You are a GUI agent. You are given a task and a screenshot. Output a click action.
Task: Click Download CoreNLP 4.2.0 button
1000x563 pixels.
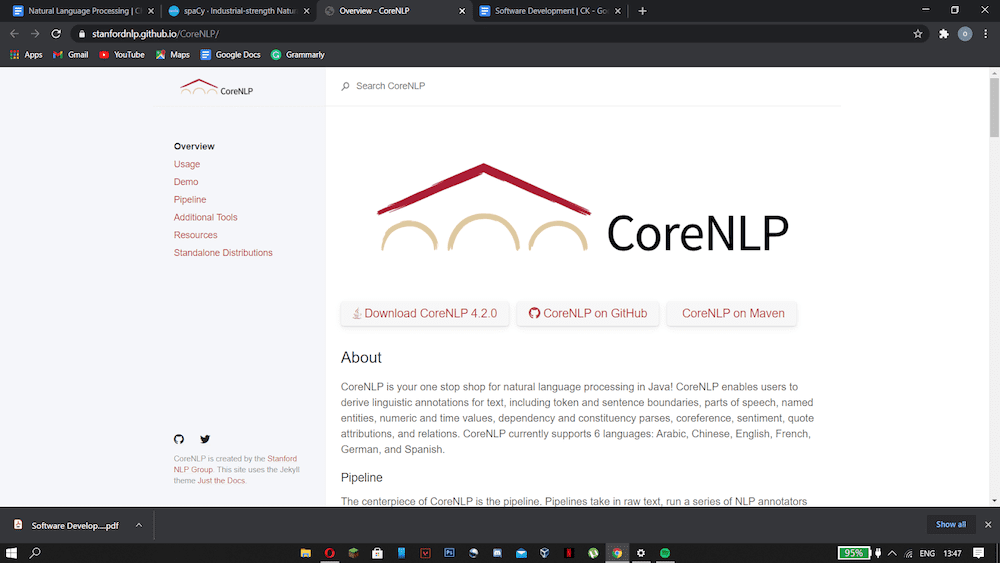pyautogui.click(x=425, y=314)
